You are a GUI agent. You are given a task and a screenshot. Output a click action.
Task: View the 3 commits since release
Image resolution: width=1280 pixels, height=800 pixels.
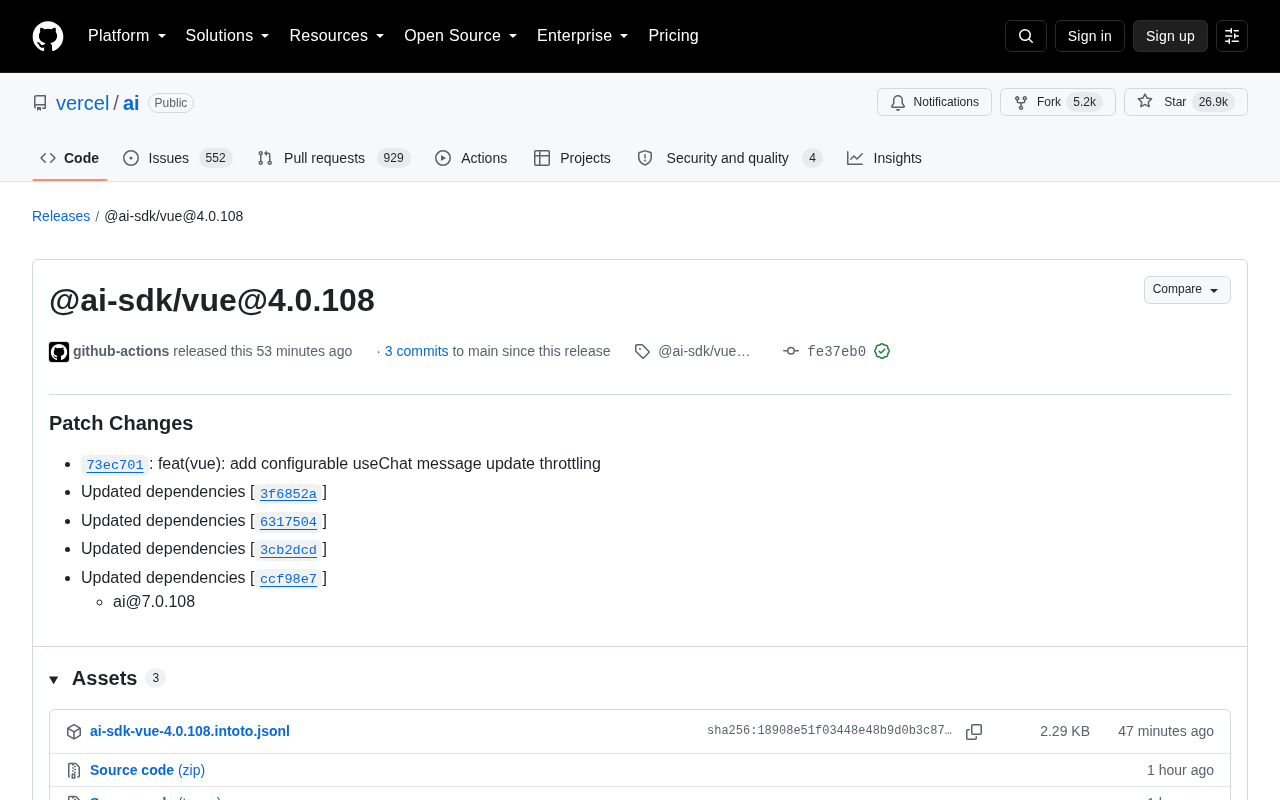click(x=417, y=351)
